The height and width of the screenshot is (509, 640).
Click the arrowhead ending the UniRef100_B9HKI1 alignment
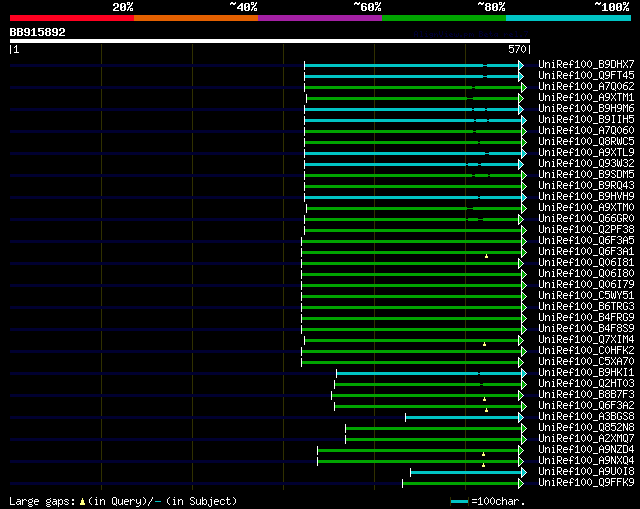tap(522, 373)
